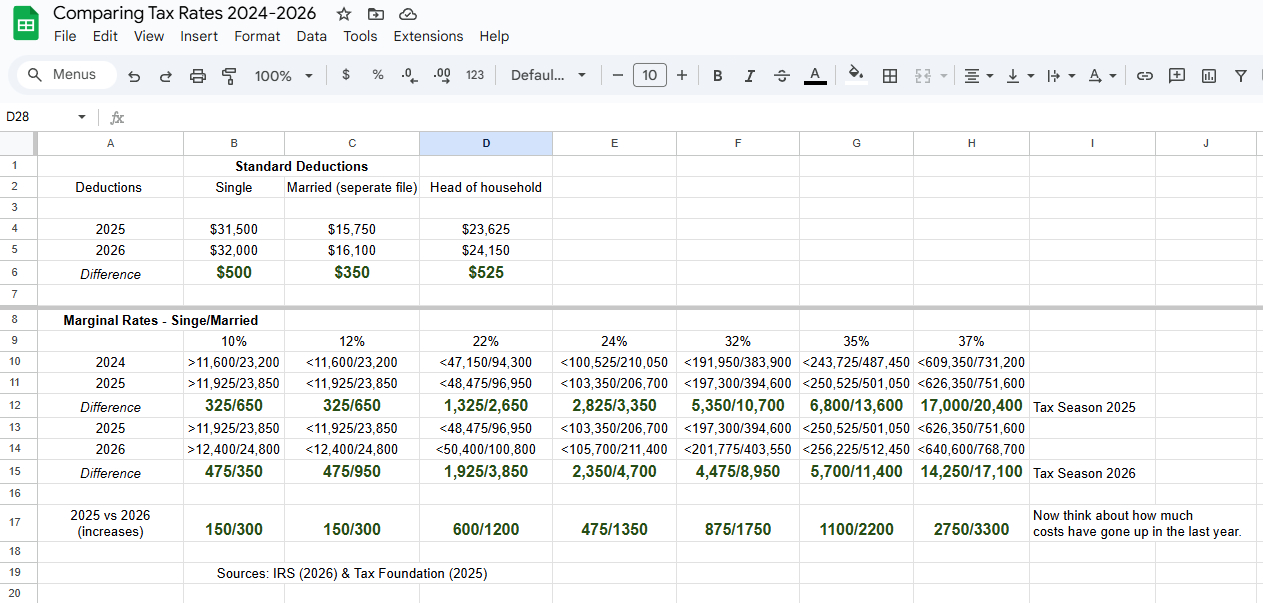The height and width of the screenshot is (603, 1263).
Task: Open the Extensions menu
Action: point(428,36)
